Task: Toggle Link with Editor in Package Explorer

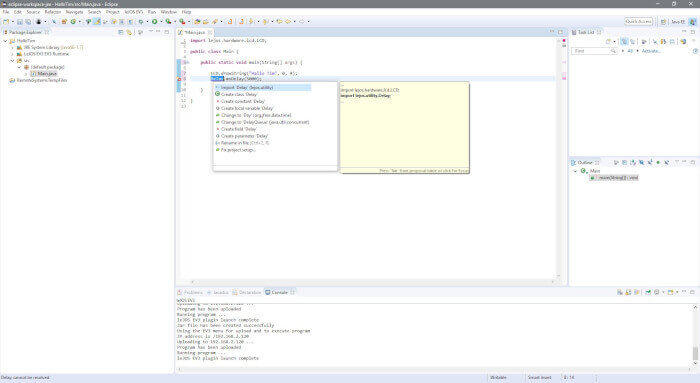Action: click(129, 32)
